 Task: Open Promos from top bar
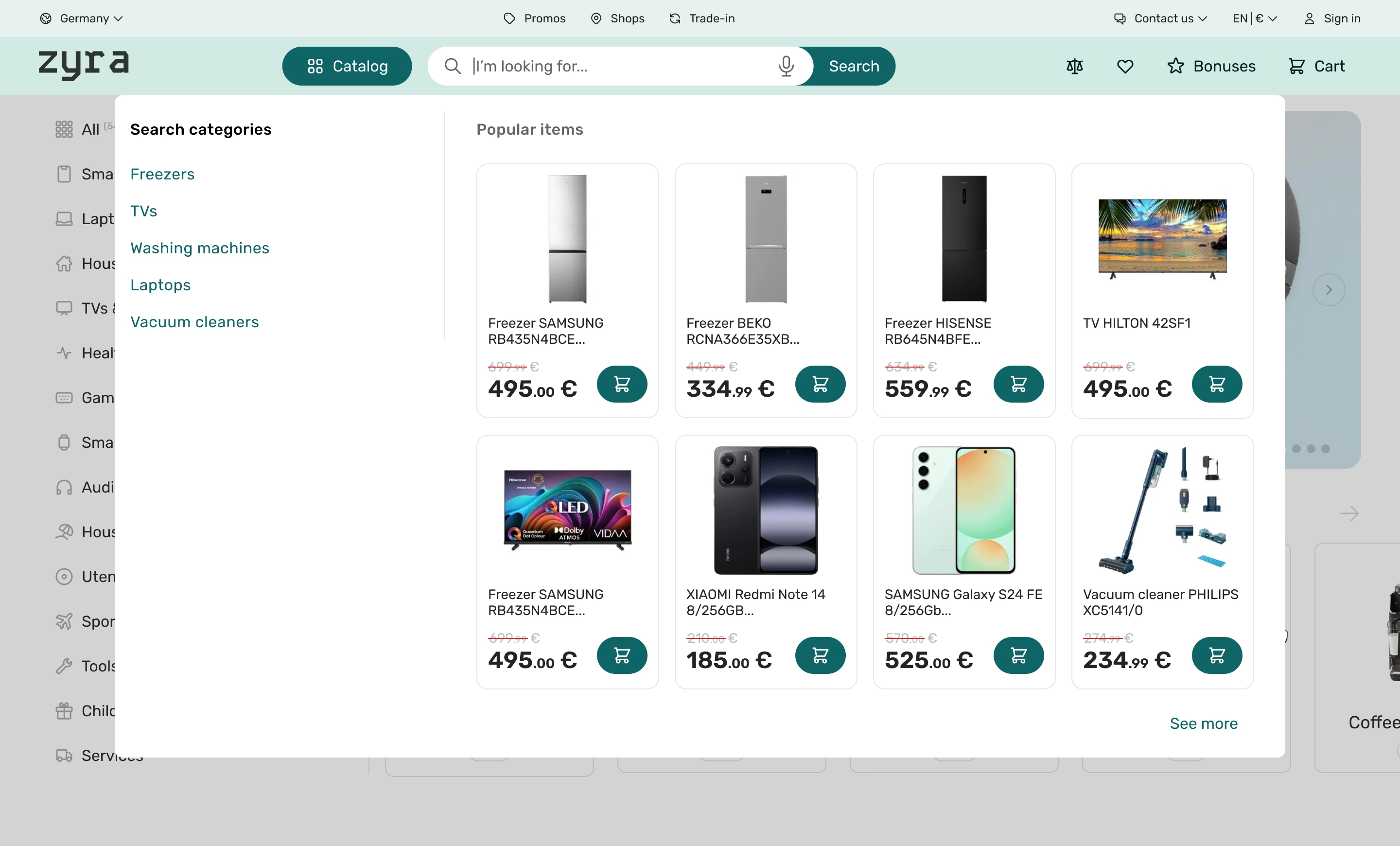click(535, 18)
